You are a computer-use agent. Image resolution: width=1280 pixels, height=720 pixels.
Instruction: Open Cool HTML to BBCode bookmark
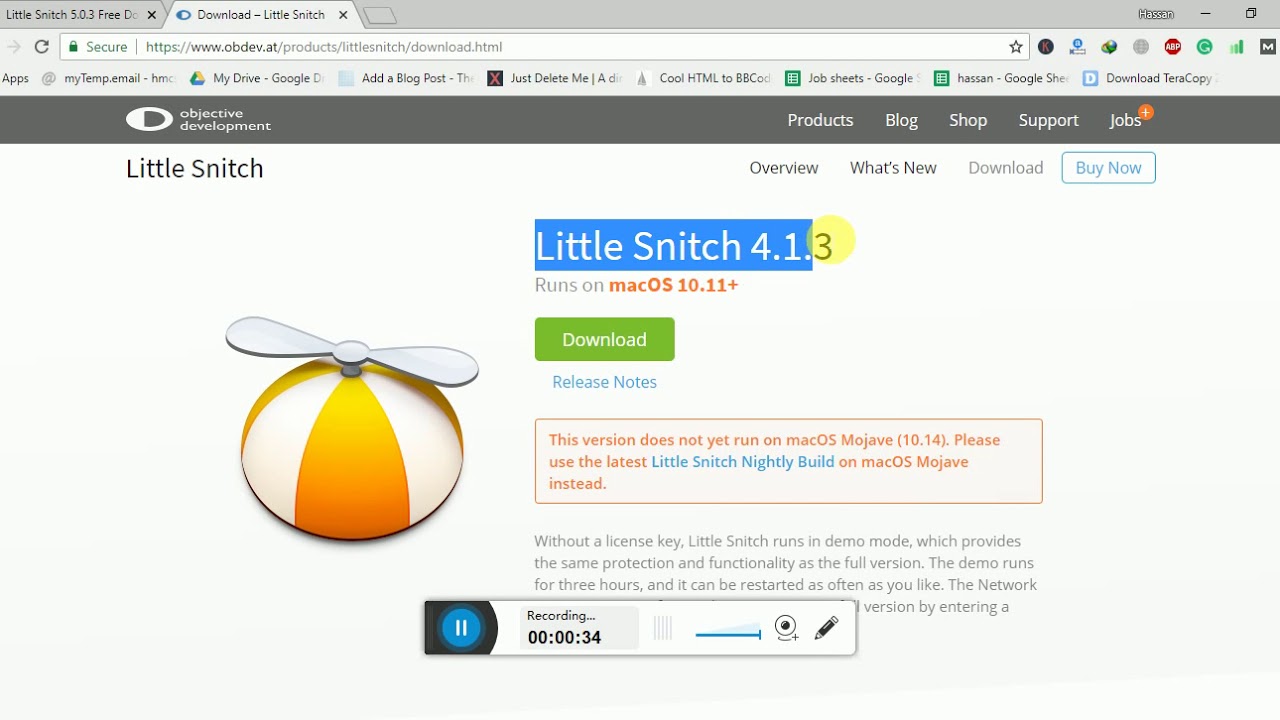[704, 78]
